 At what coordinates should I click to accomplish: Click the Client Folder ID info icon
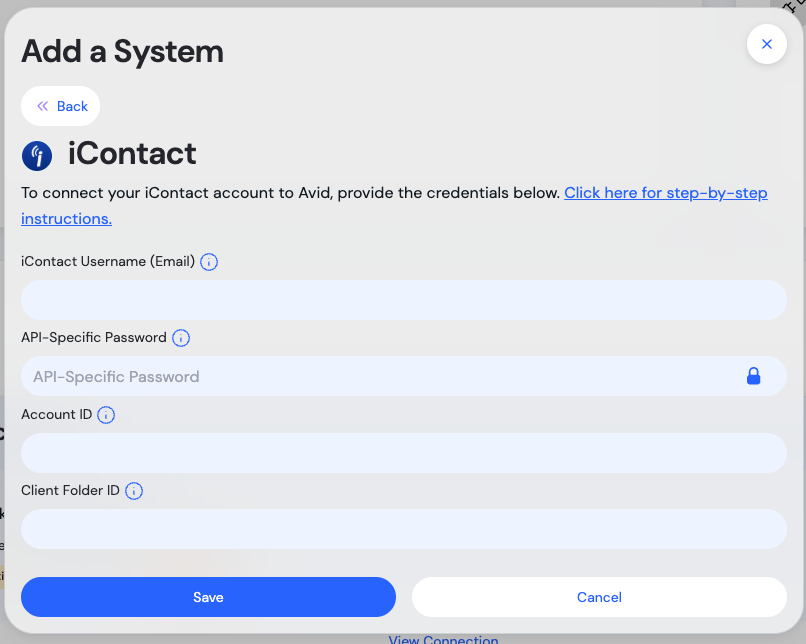point(134,491)
